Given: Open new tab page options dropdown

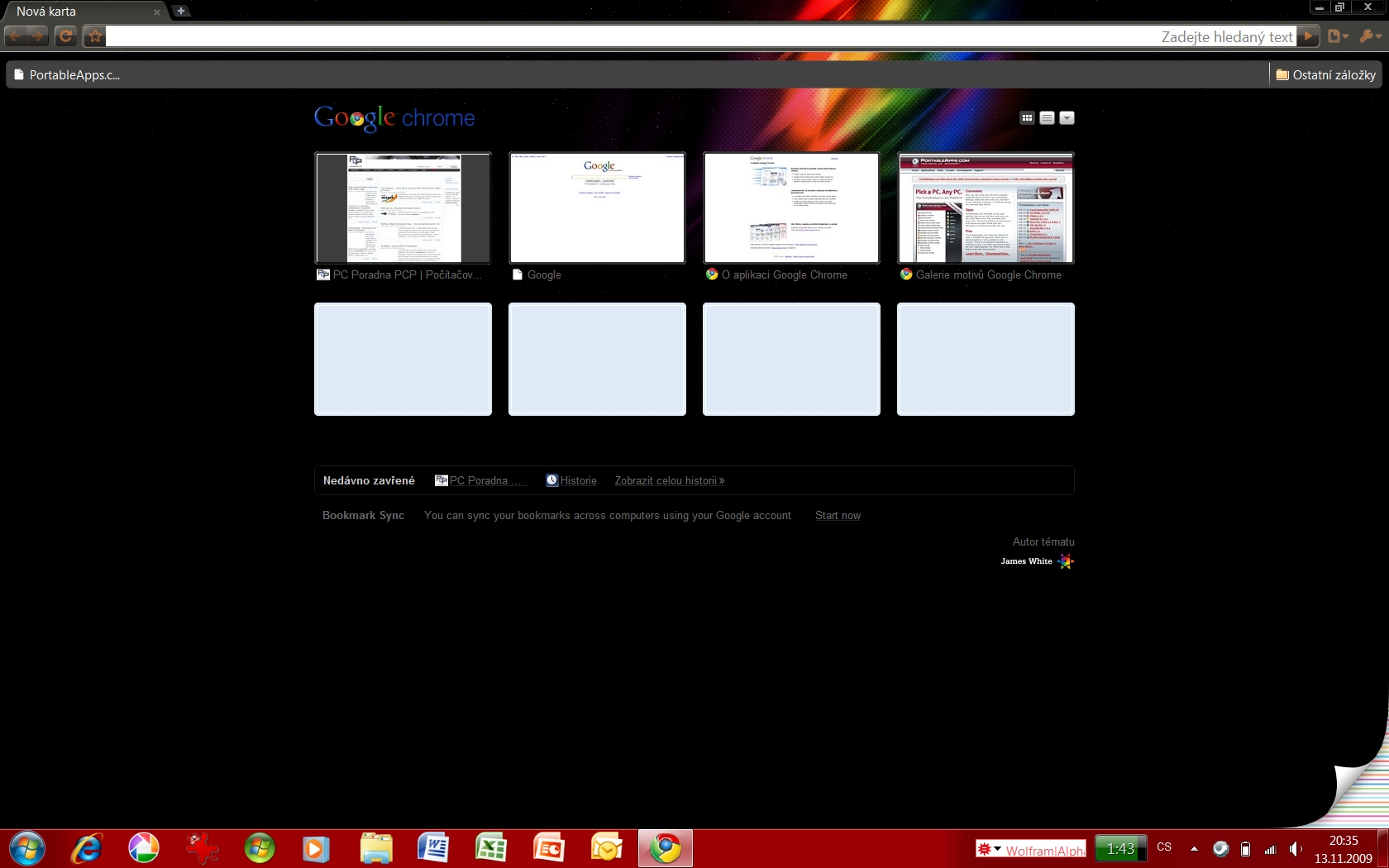Looking at the screenshot, I should (x=1067, y=117).
